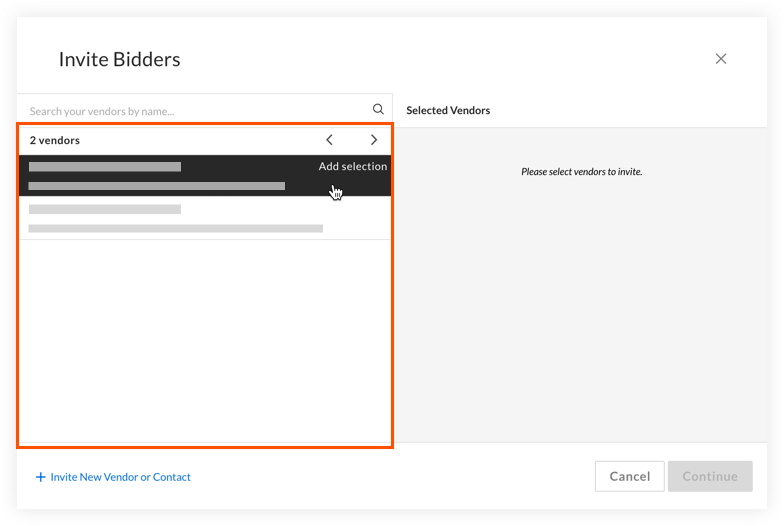
Task: Close the Invite Bidders dialog
Action: (720, 58)
